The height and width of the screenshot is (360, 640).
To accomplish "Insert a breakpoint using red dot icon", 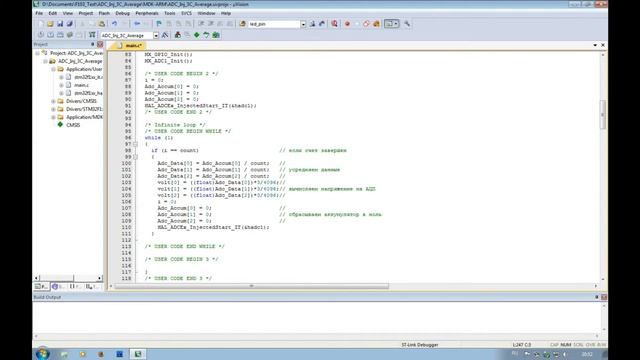I will point(347,24).
